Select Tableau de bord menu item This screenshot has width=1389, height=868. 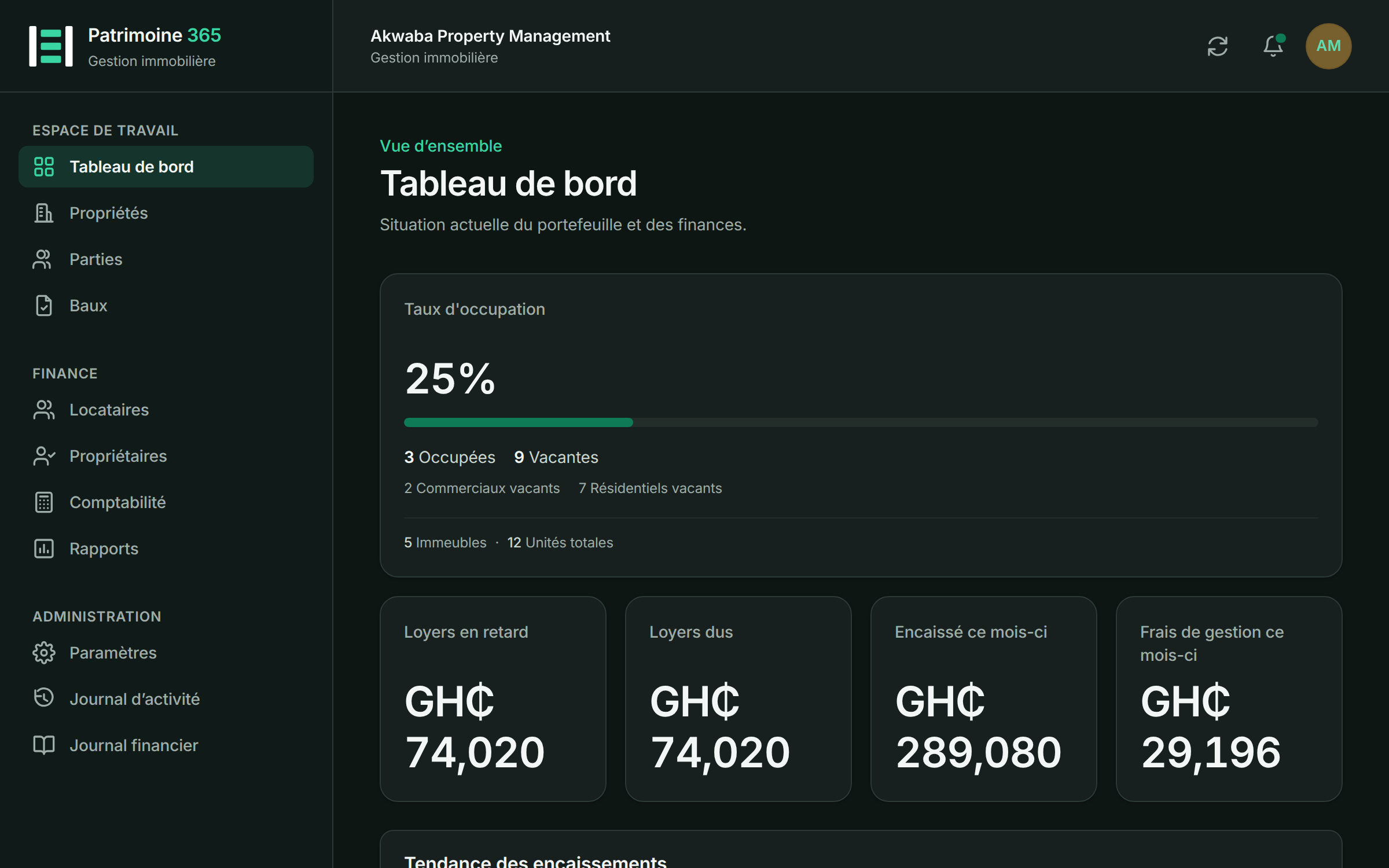[x=166, y=167]
